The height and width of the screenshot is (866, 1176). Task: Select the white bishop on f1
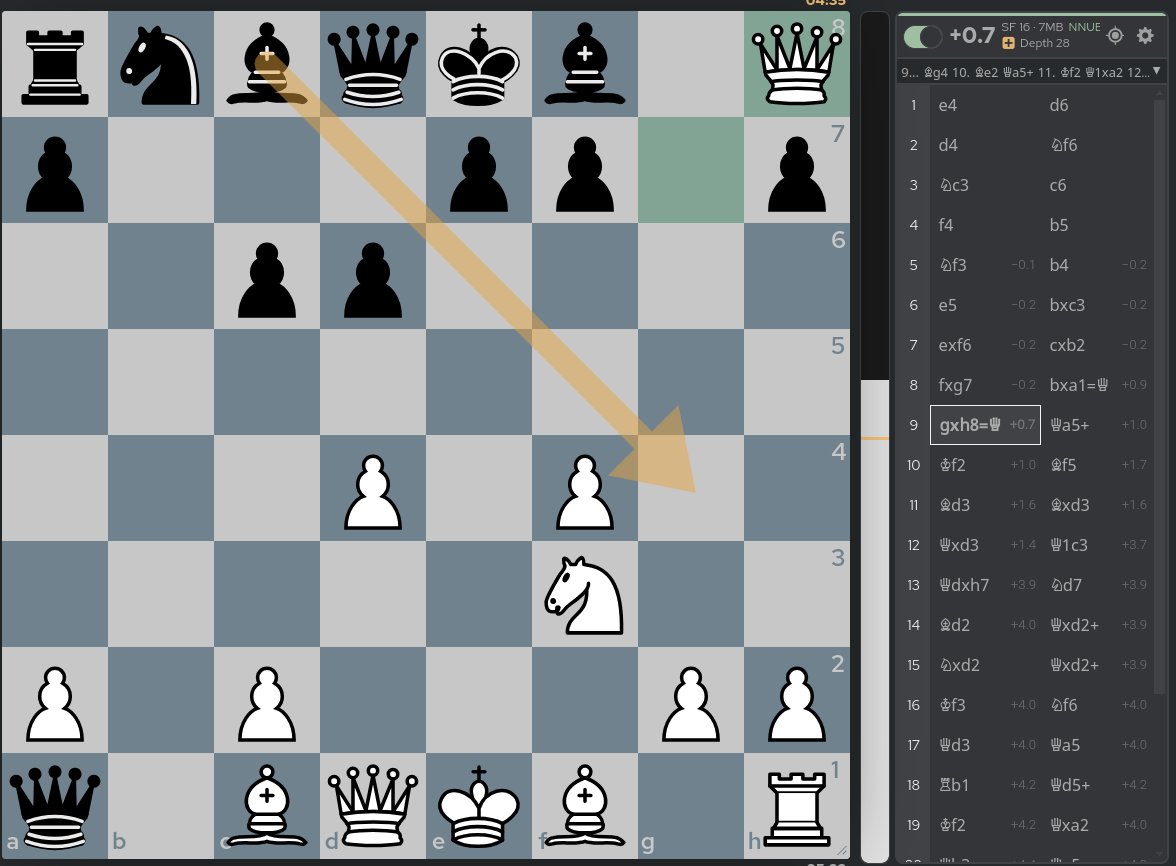pyautogui.click(x=584, y=806)
